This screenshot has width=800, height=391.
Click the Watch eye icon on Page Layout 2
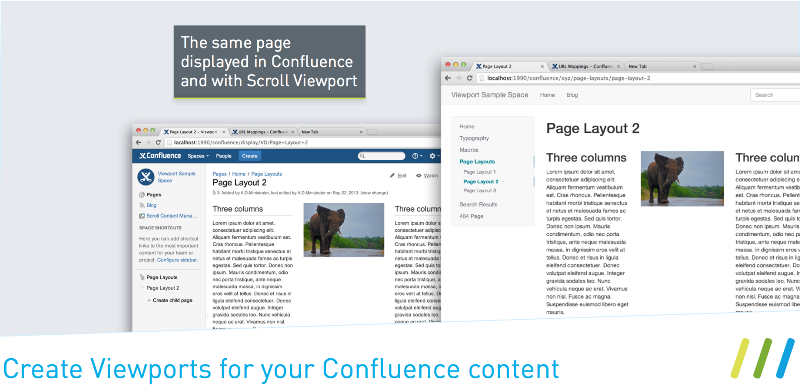point(419,176)
